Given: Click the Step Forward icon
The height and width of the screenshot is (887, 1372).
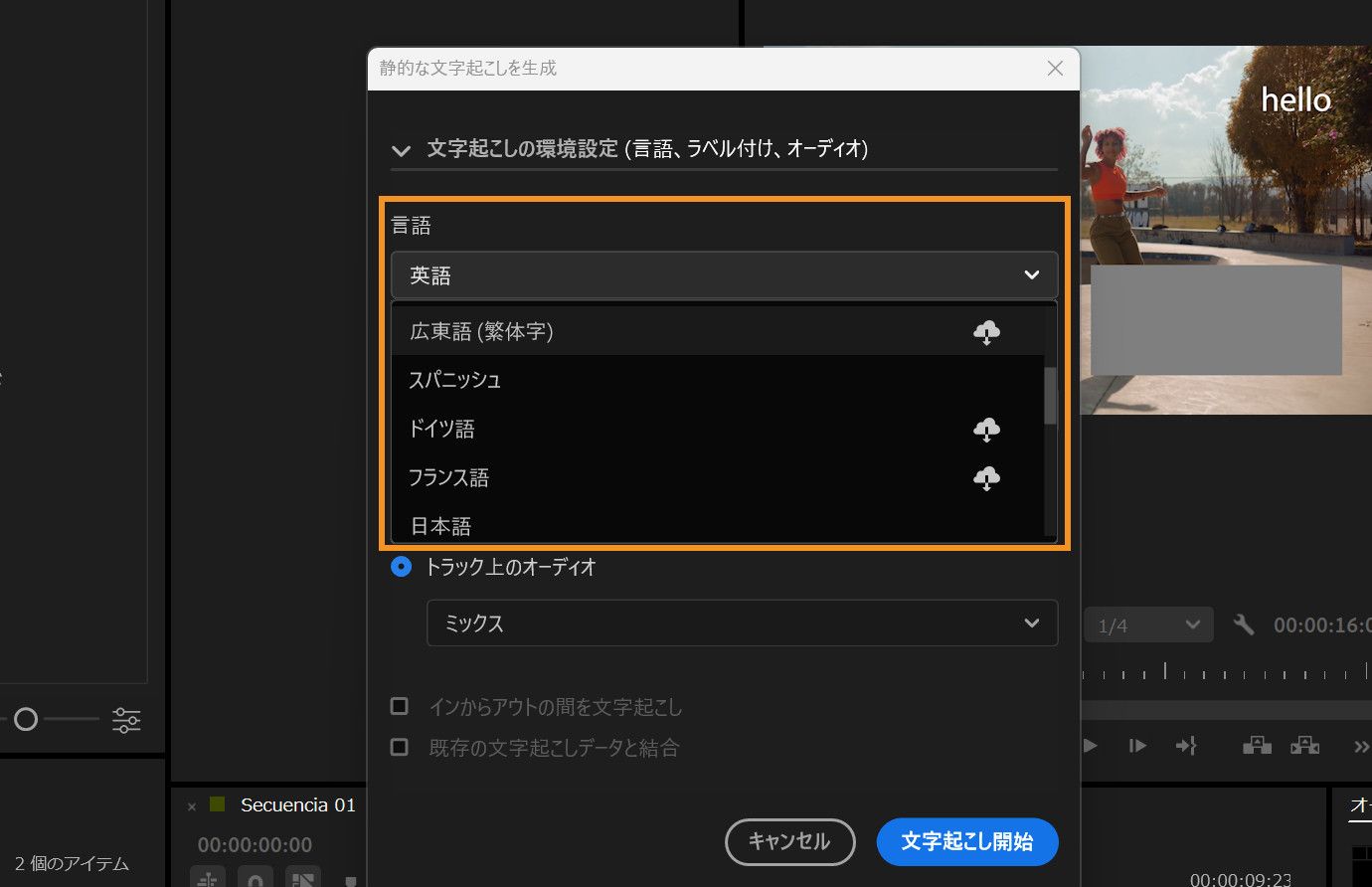Looking at the screenshot, I should coord(1137,746).
